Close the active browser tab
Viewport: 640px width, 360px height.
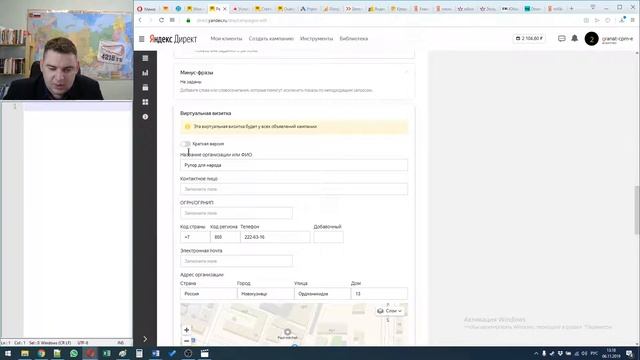tap(224, 9)
